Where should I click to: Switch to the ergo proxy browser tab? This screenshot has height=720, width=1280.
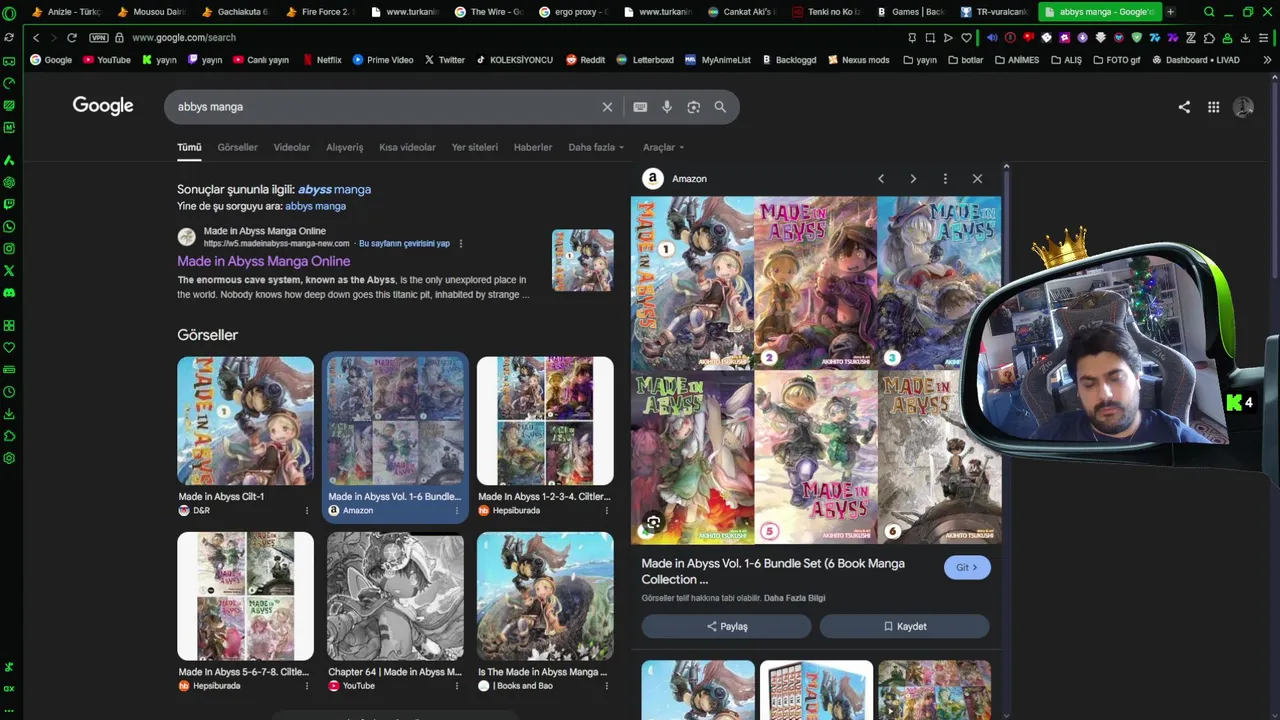575,12
